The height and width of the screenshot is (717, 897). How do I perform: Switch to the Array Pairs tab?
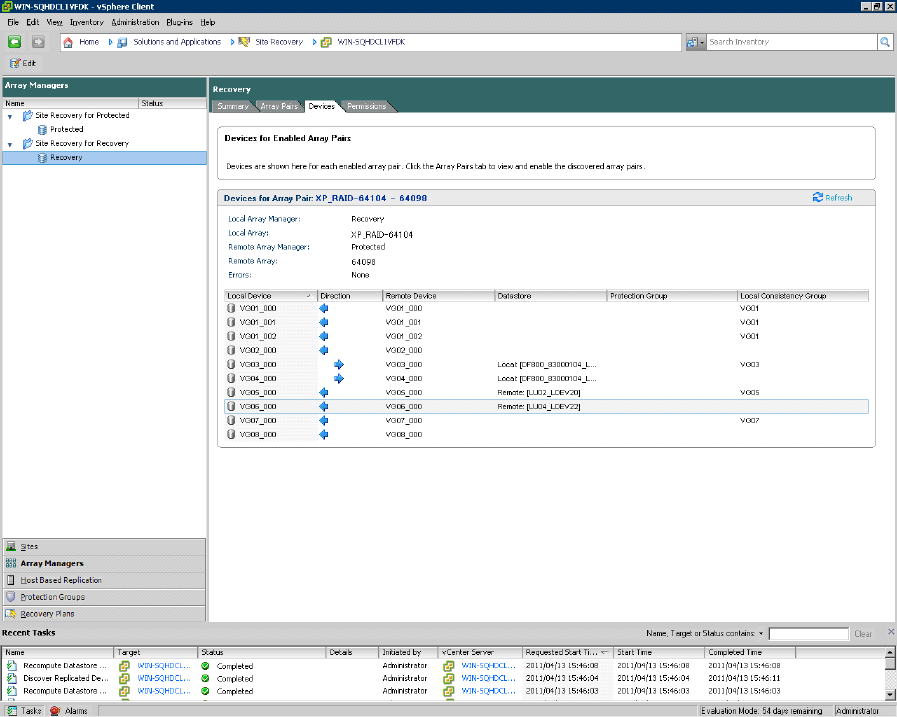click(278, 106)
